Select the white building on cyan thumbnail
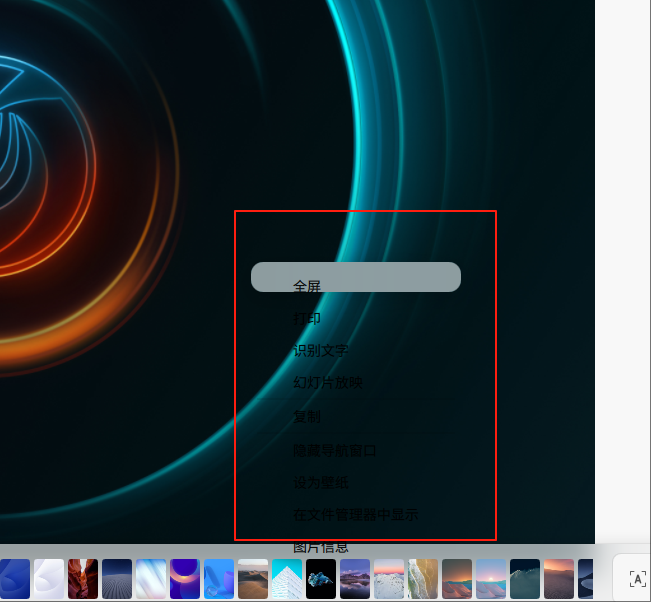Screen dimensions: 651x602 [287, 579]
